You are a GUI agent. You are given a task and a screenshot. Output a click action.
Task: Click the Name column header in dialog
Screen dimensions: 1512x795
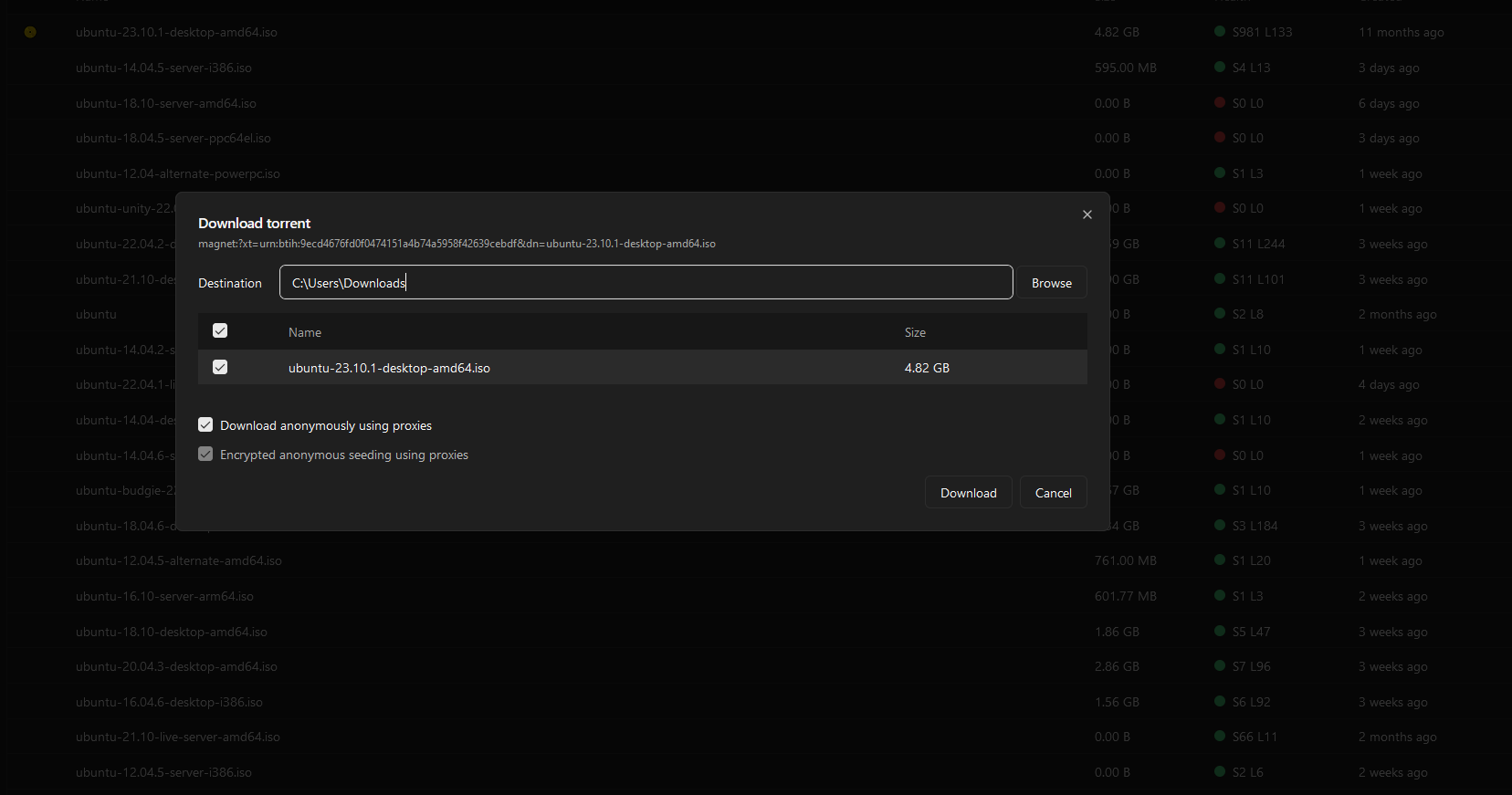tap(305, 332)
